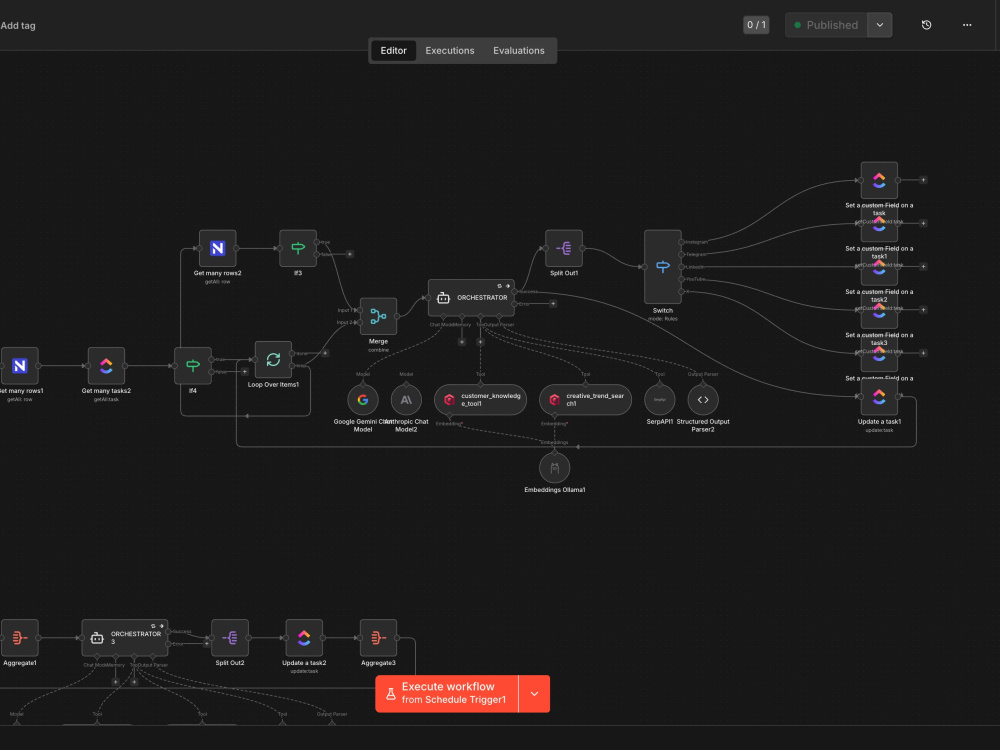This screenshot has width=1000, height=750.
Task: Add node after If3 false output
Action: coord(349,254)
